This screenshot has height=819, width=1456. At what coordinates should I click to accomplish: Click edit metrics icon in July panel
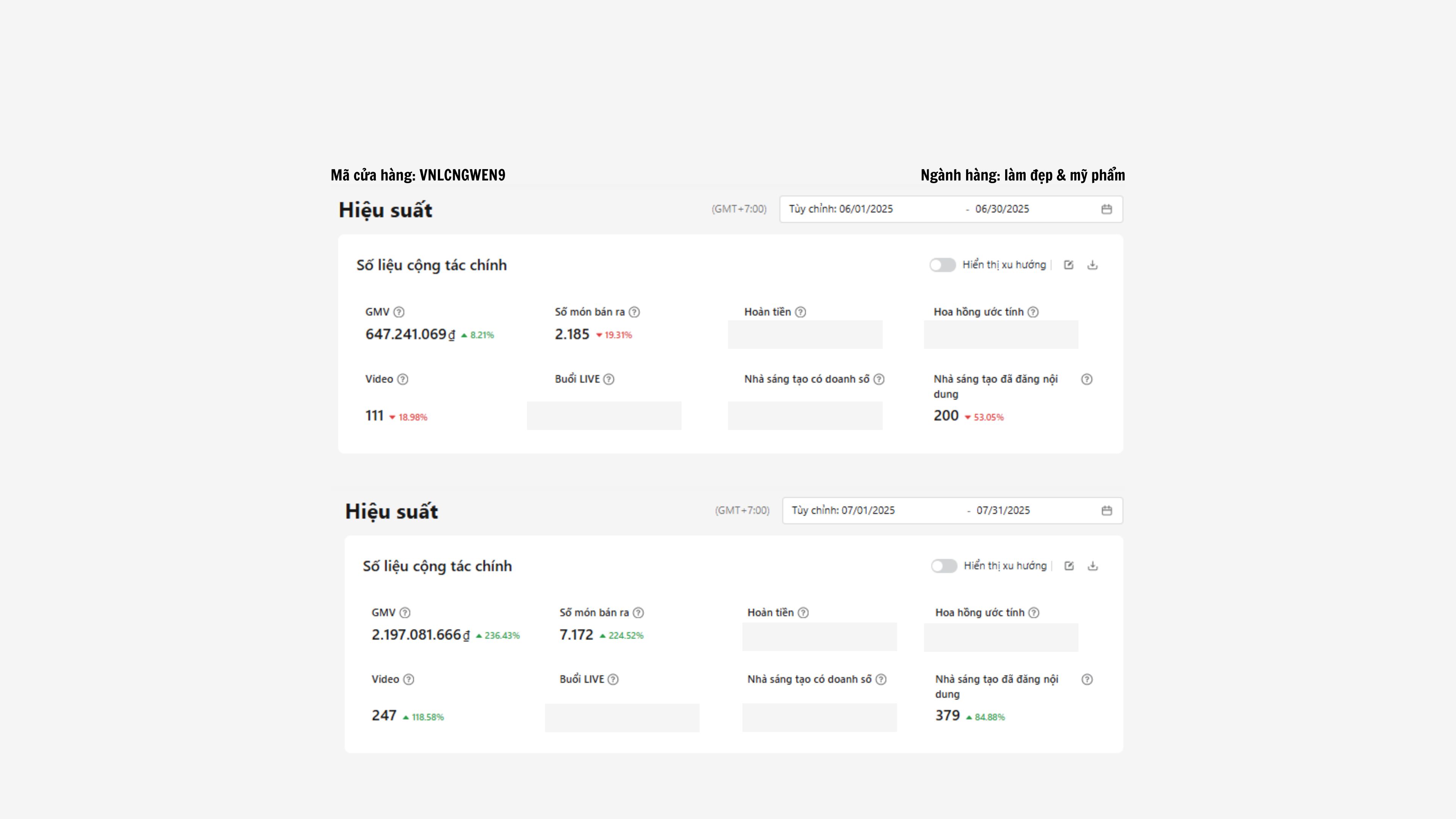pyautogui.click(x=1069, y=566)
